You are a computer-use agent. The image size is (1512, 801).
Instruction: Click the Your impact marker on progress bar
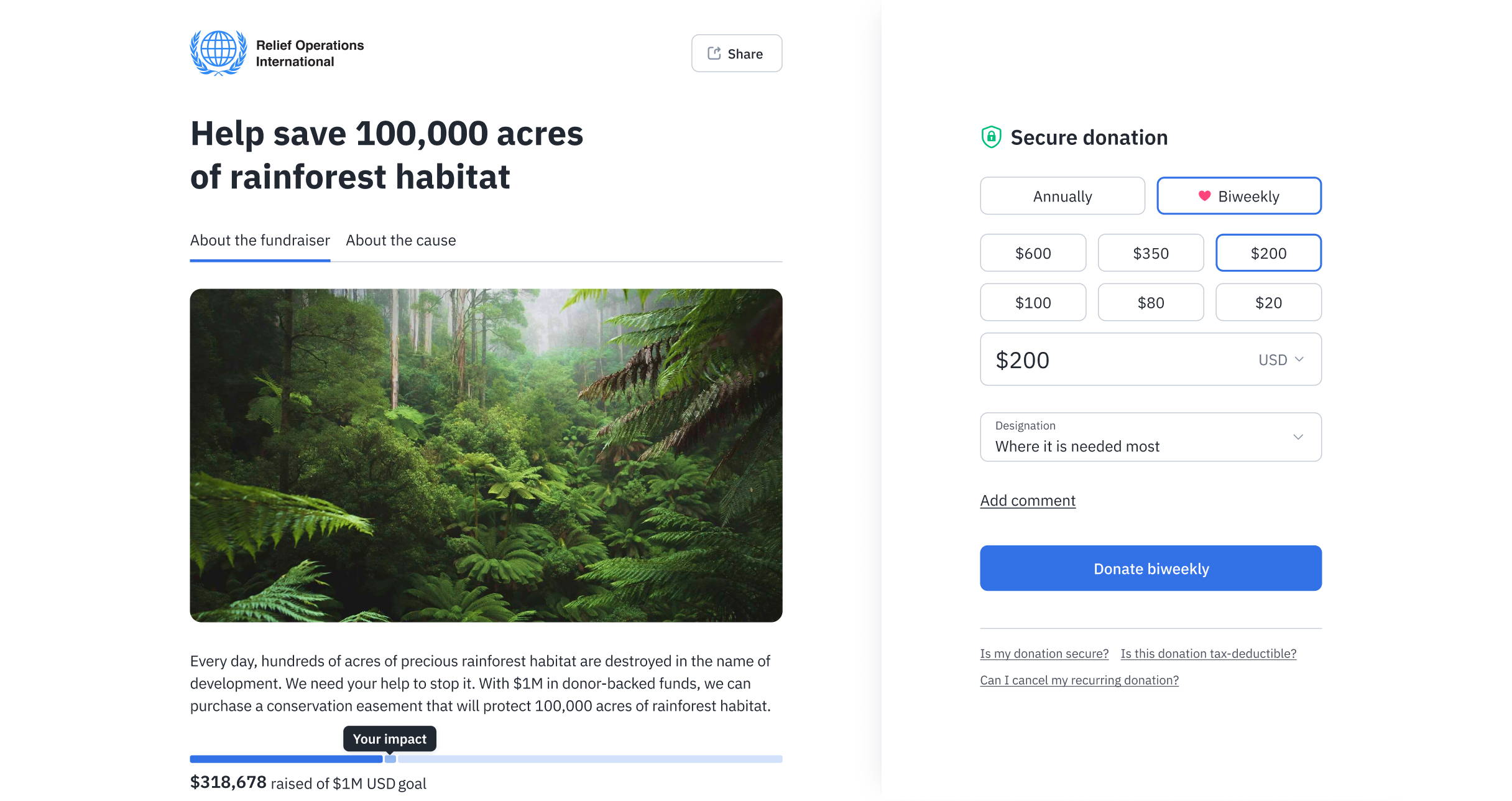pos(390,739)
